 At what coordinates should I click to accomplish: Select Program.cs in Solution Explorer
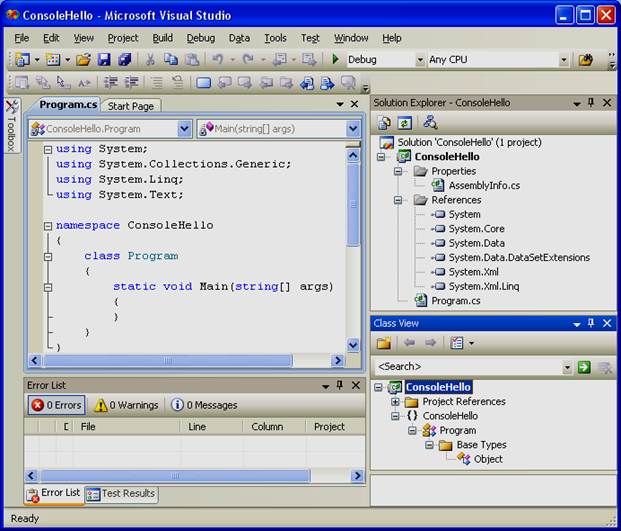coord(455,300)
